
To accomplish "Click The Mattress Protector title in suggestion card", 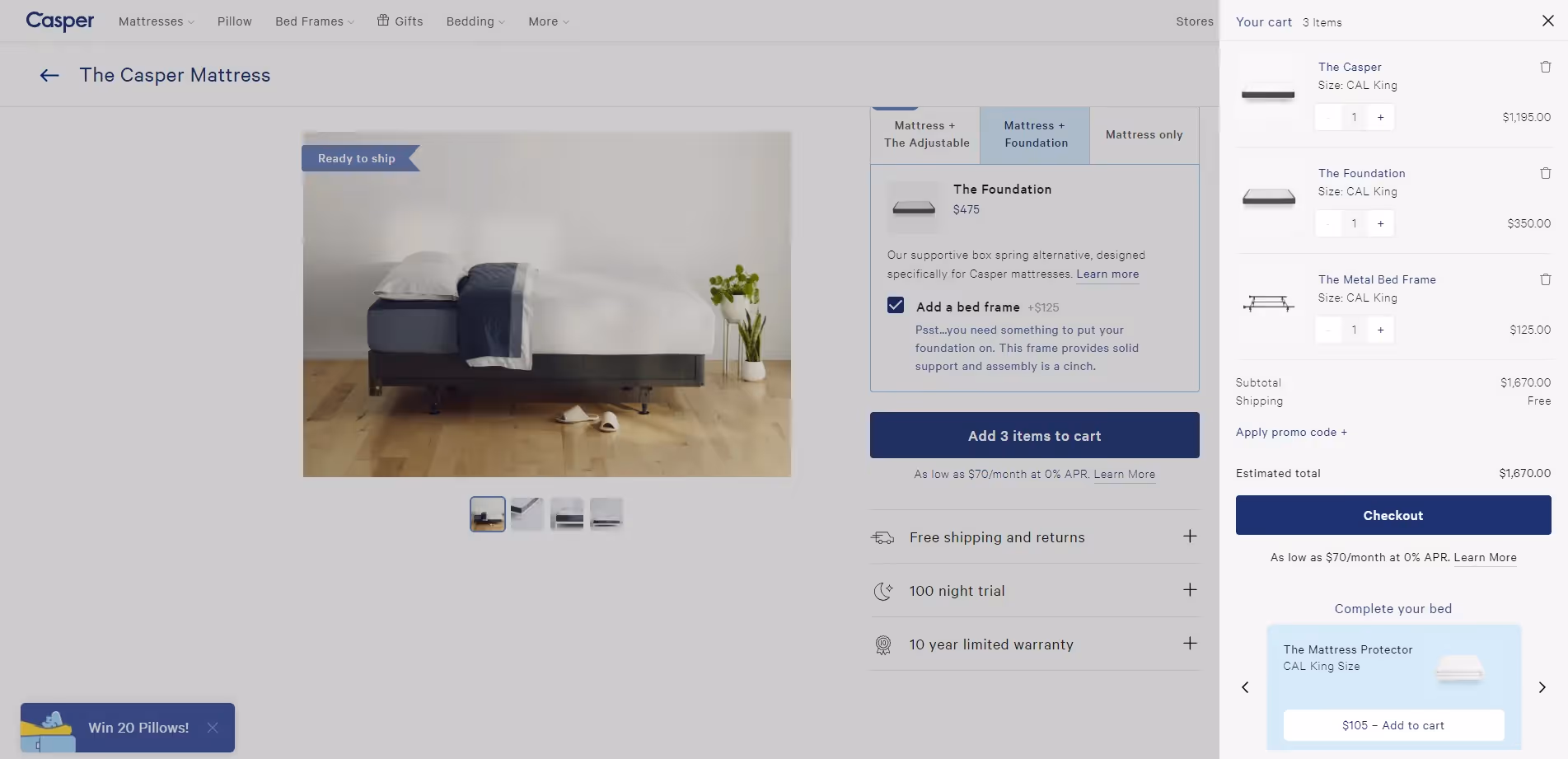I will click(1348, 649).
